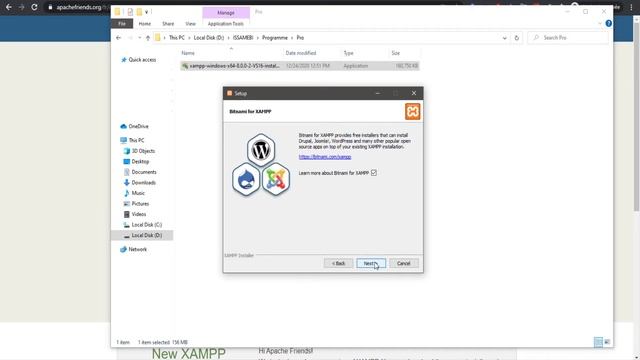
Task: Open Explorer help question mark icon
Action: pos(608,24)
